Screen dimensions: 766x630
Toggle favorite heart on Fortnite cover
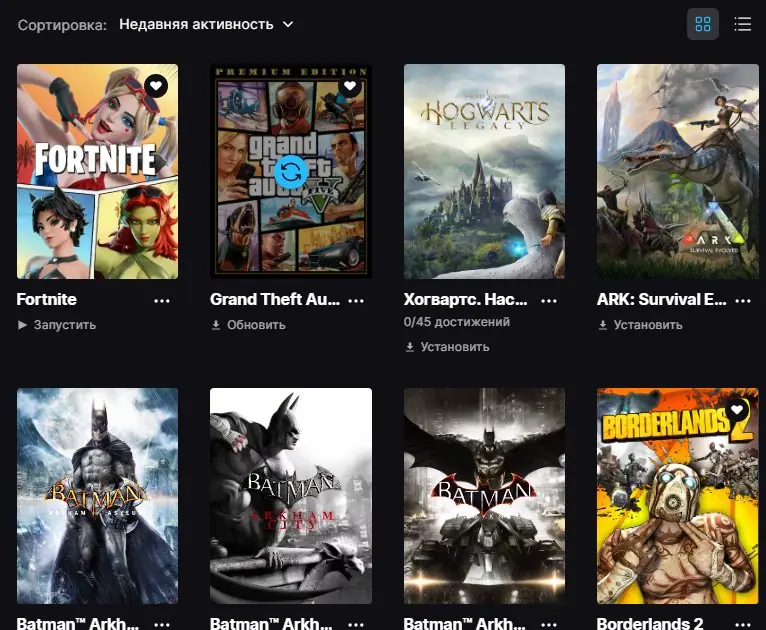[156, 86]
